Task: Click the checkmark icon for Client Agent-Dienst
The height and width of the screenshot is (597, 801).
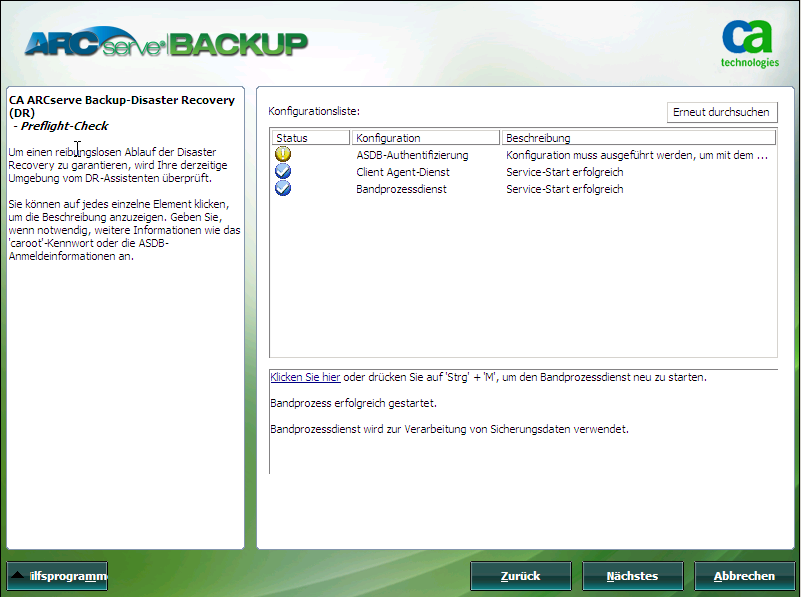Action: pyautogui.click(x=283, y=171)
